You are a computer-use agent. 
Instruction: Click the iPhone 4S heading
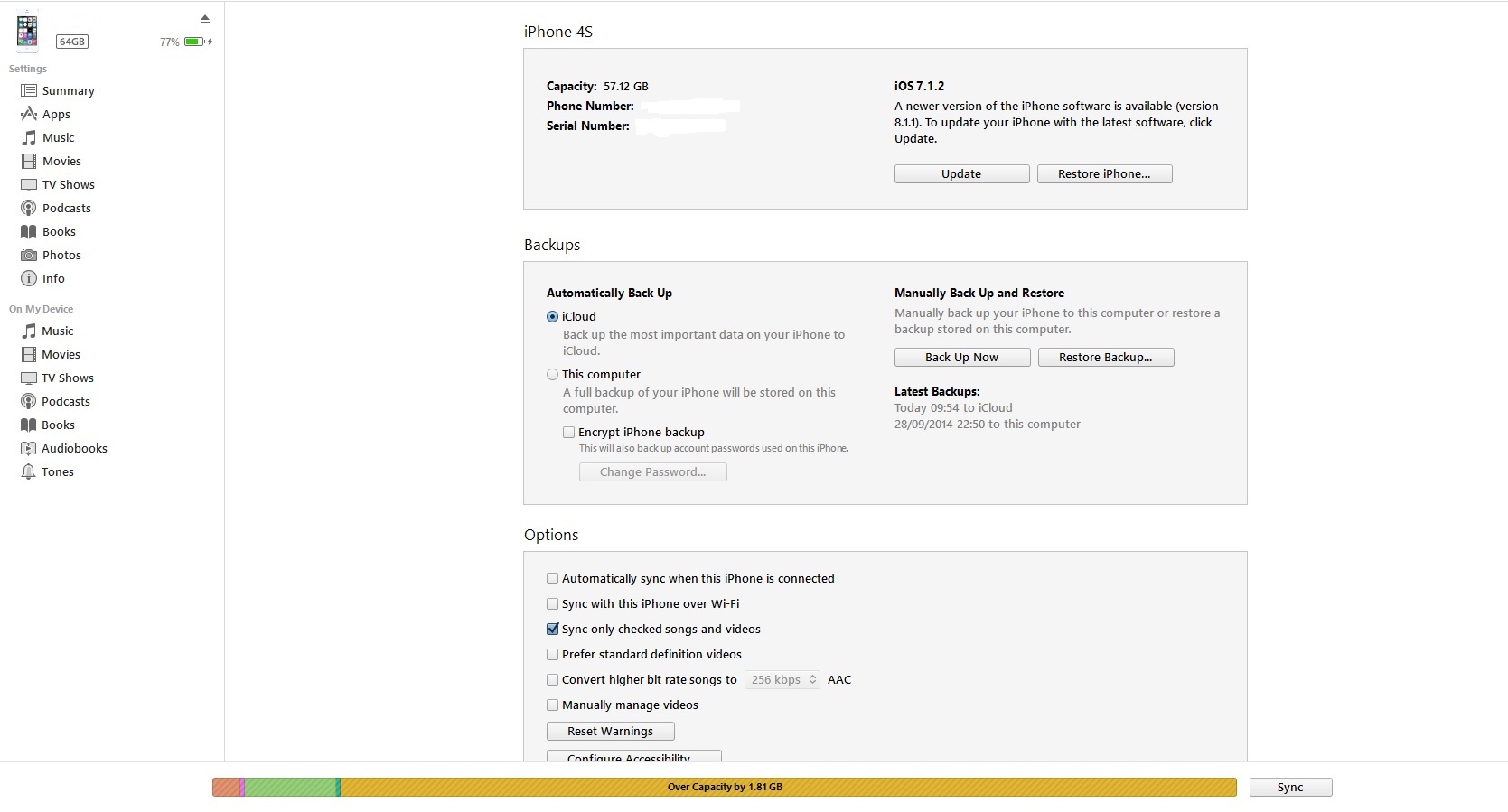coord(558,32)
